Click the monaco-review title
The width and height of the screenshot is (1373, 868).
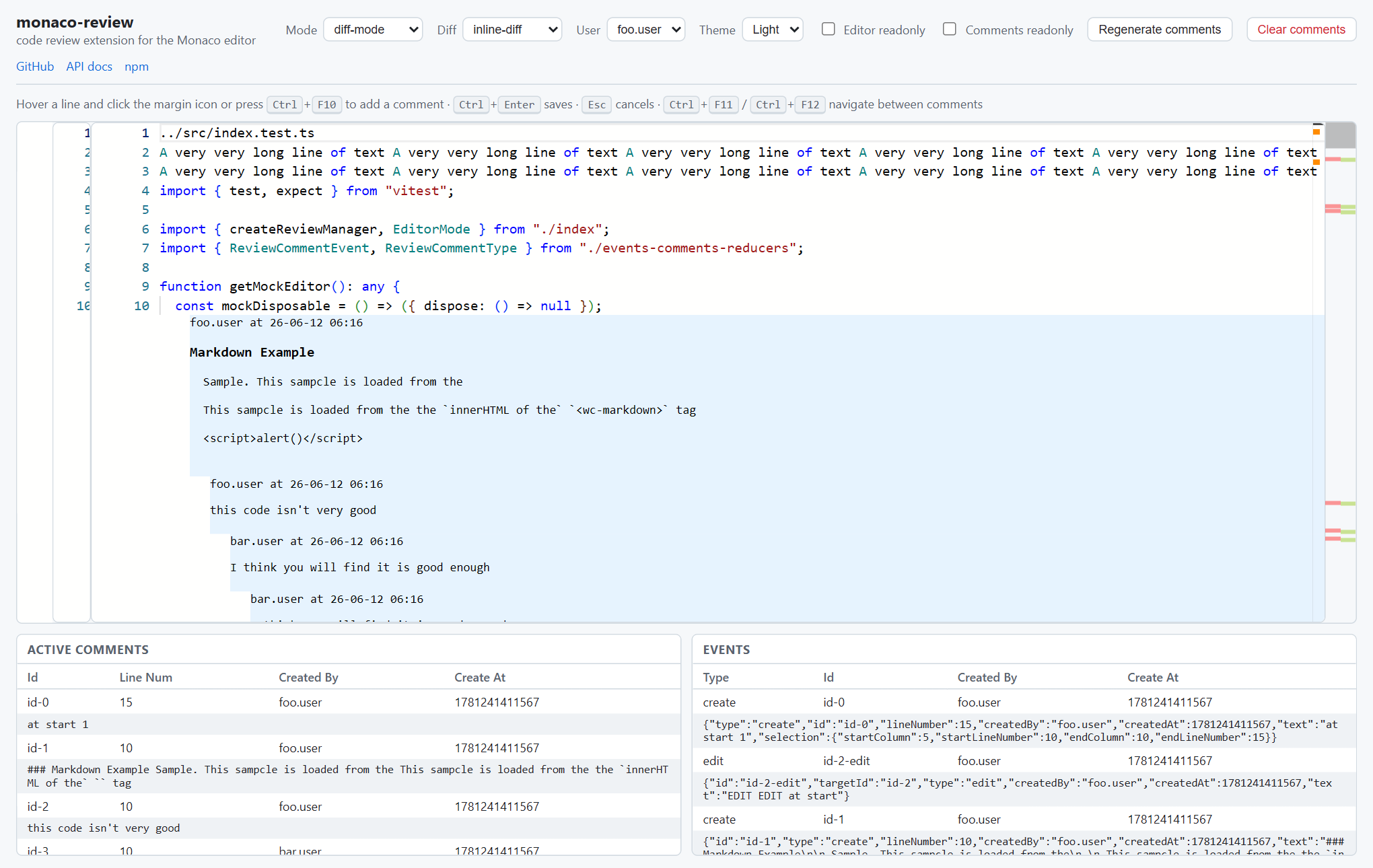(75, 22)
